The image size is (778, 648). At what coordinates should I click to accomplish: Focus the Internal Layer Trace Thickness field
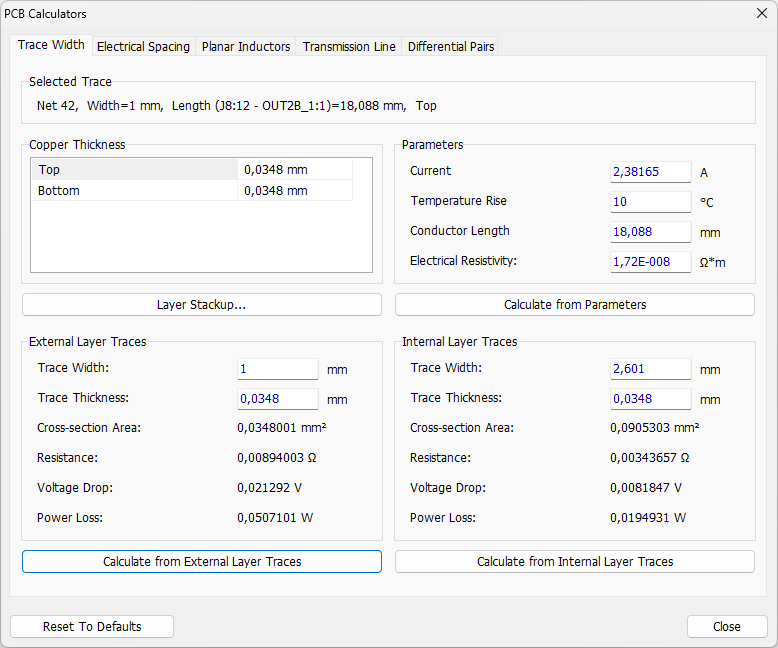tap(650, 399)
